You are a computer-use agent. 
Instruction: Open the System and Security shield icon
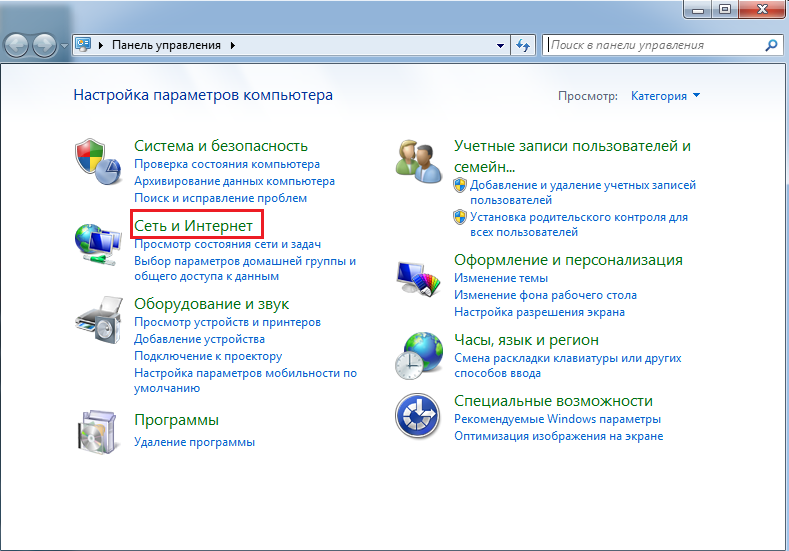coord(98,162)
